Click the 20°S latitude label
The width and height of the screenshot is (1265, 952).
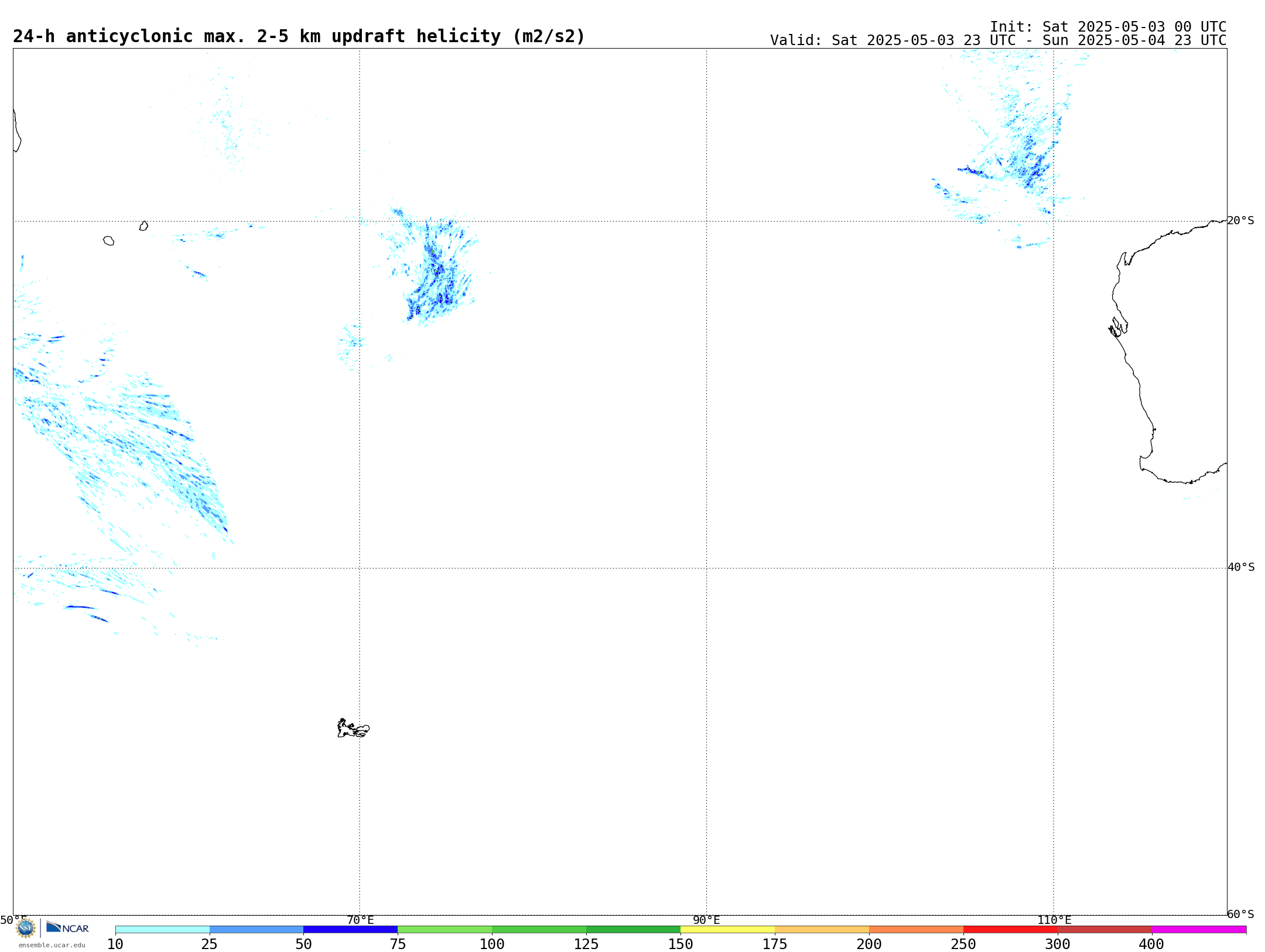[1241, 221]
